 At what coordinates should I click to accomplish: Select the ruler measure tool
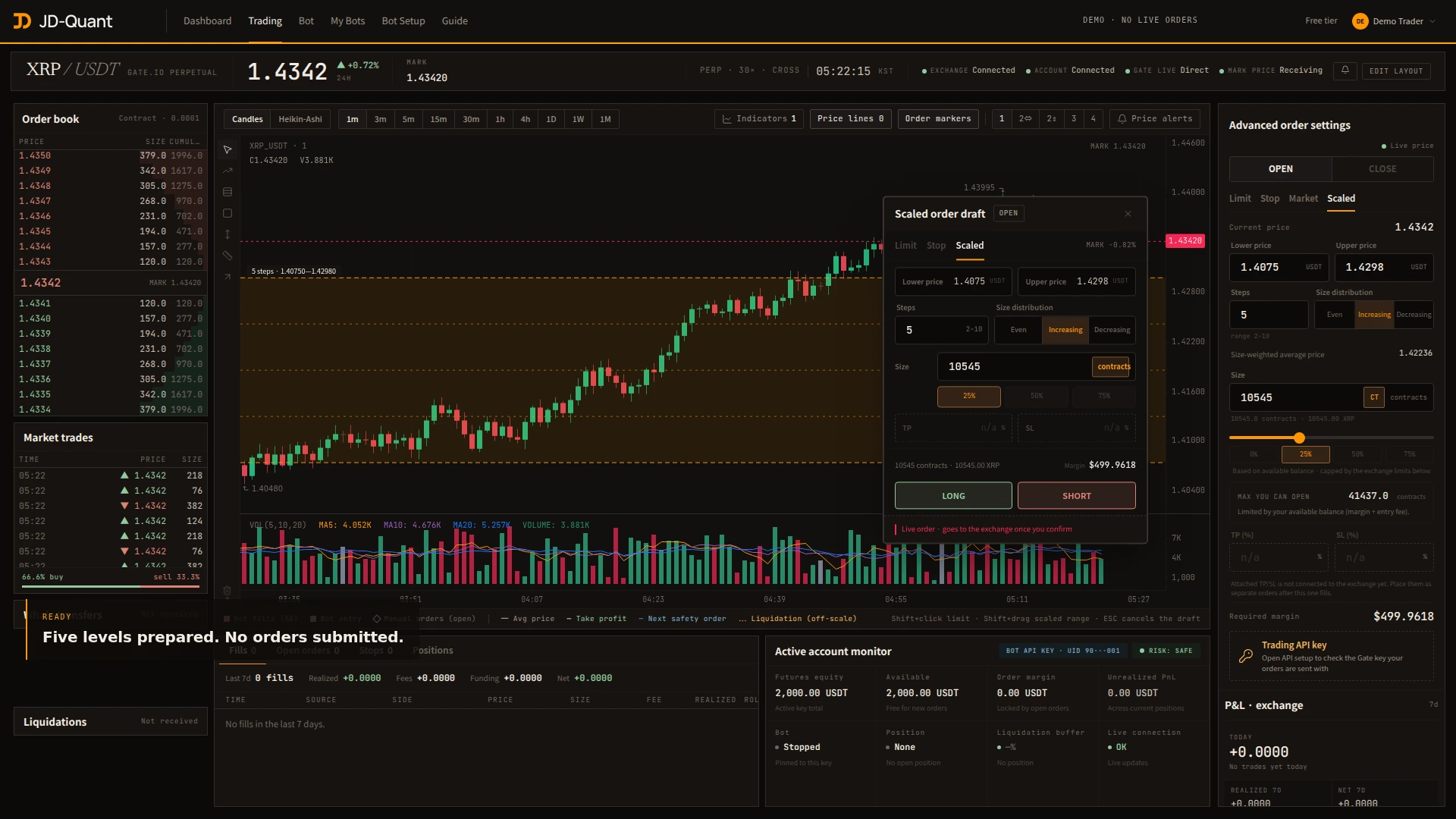(x=227, y=256)
